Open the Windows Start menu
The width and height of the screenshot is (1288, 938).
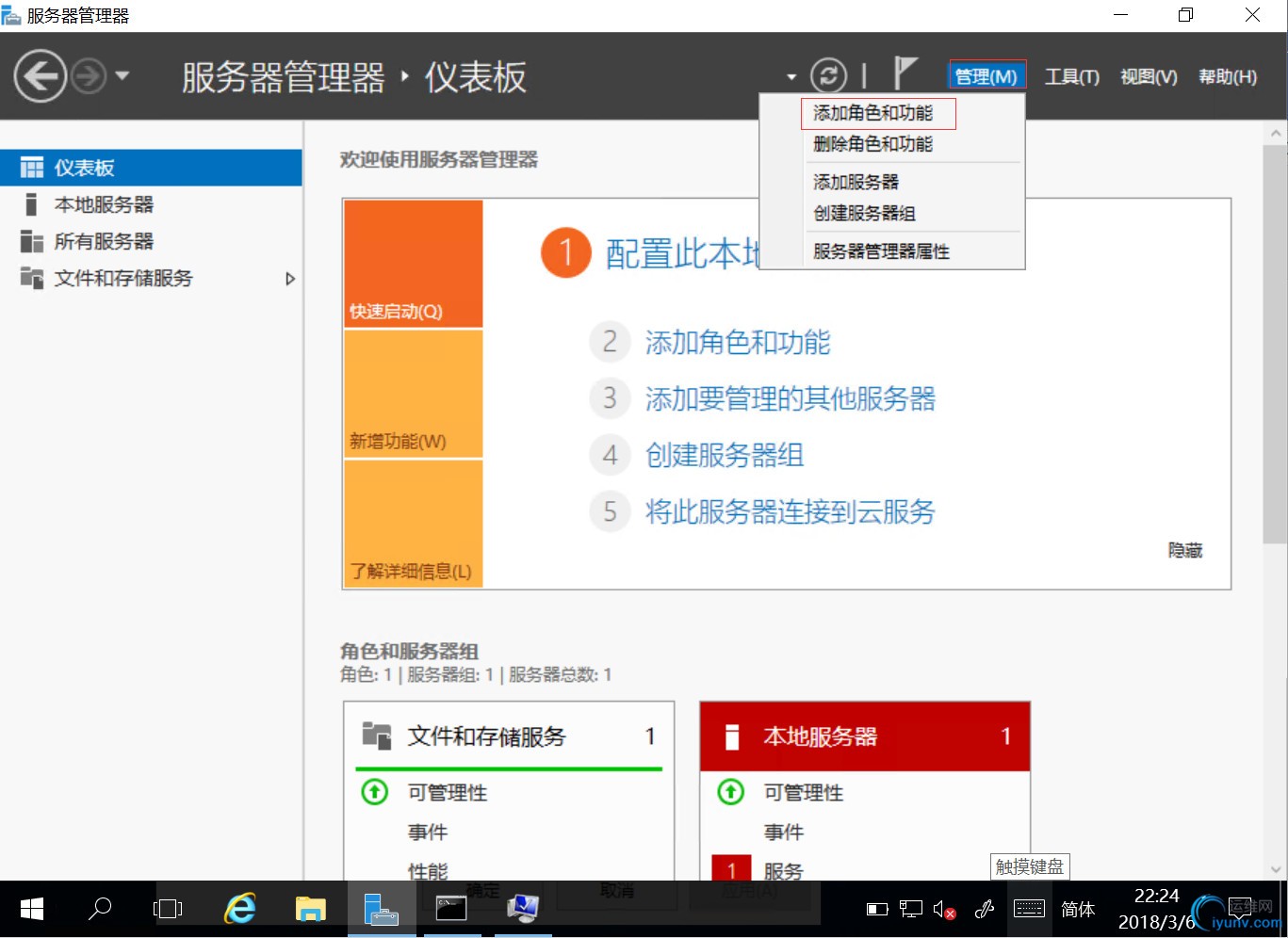[32, 909]
